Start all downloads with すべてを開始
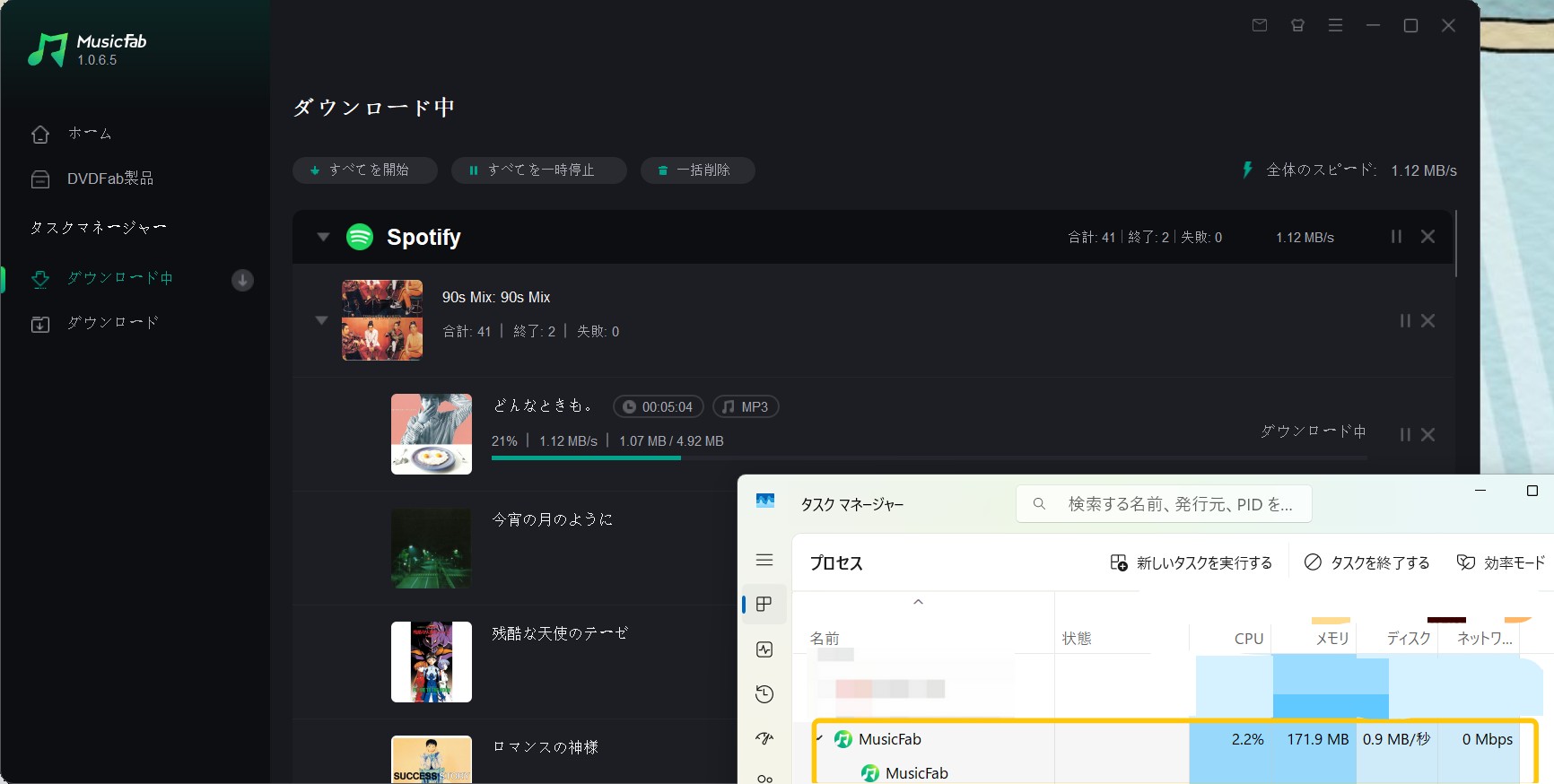This screenshot has height=784, width=1554. (365, 170)
